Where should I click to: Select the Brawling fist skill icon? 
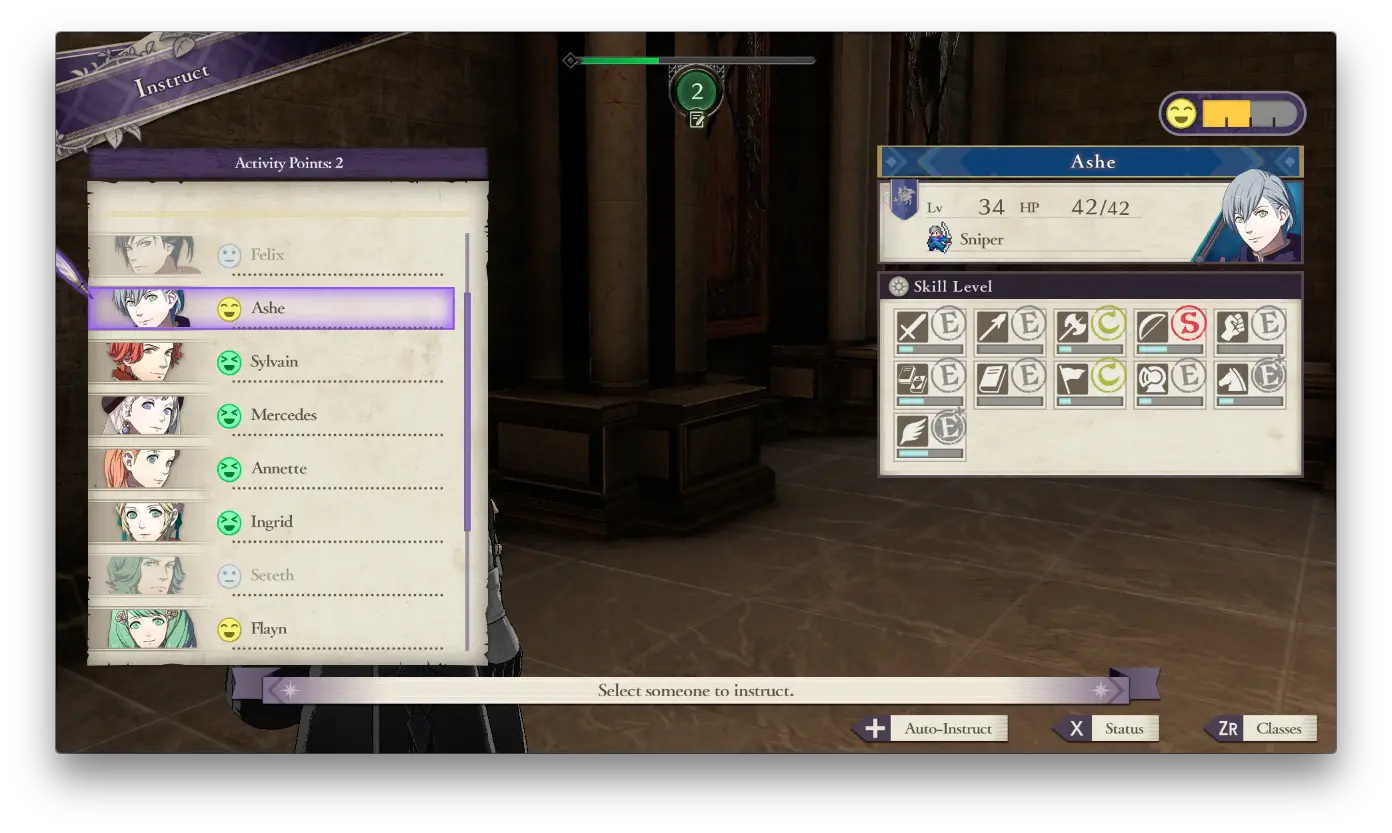(x=1232, y=327)
